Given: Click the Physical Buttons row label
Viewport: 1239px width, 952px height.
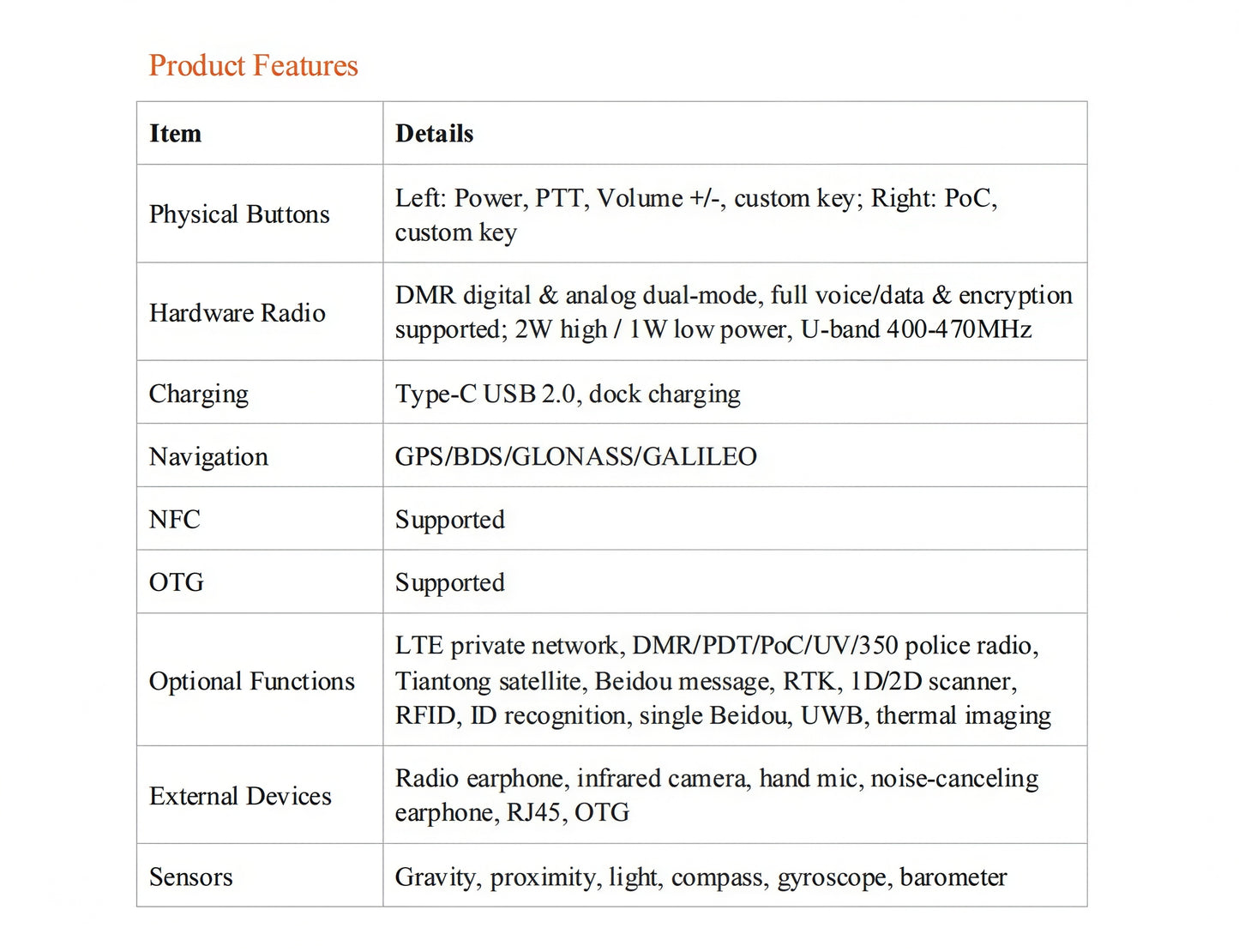Looking at the screenshot, I should coord(239,214).
